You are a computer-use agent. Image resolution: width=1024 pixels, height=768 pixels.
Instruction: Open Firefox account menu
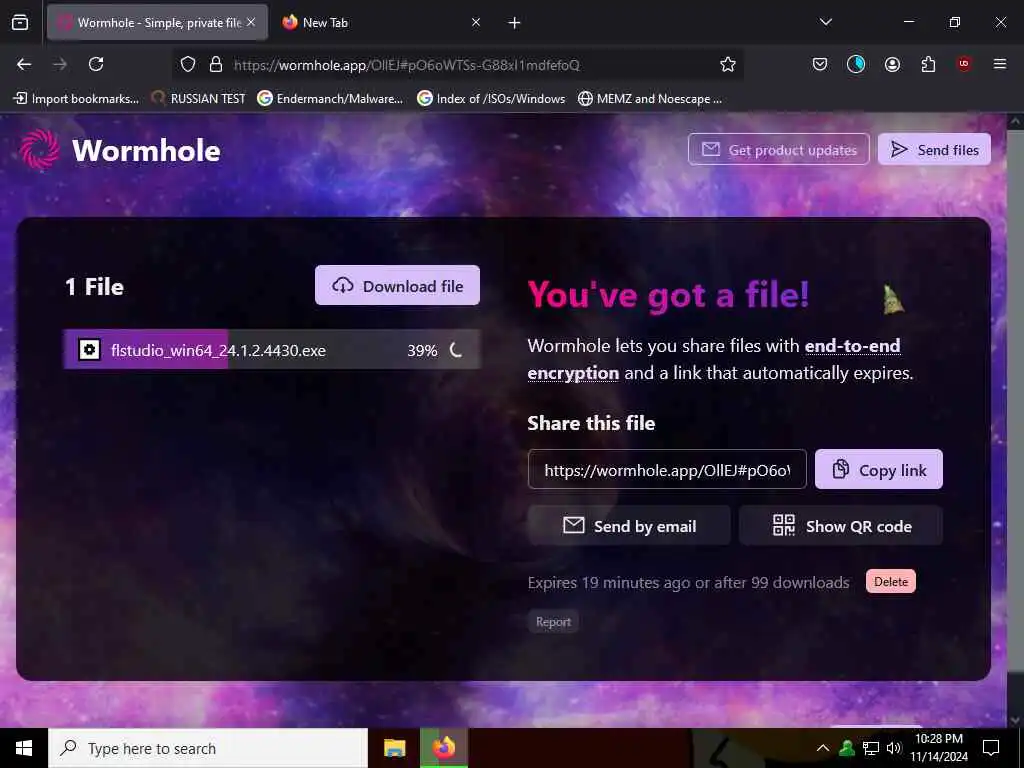tap(892, 64)
